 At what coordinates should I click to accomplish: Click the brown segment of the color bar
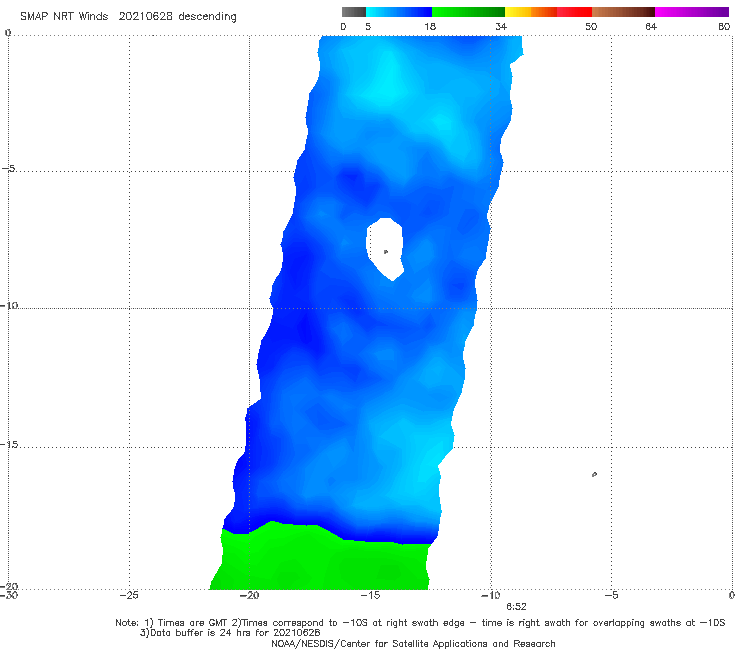coord(623,12)
